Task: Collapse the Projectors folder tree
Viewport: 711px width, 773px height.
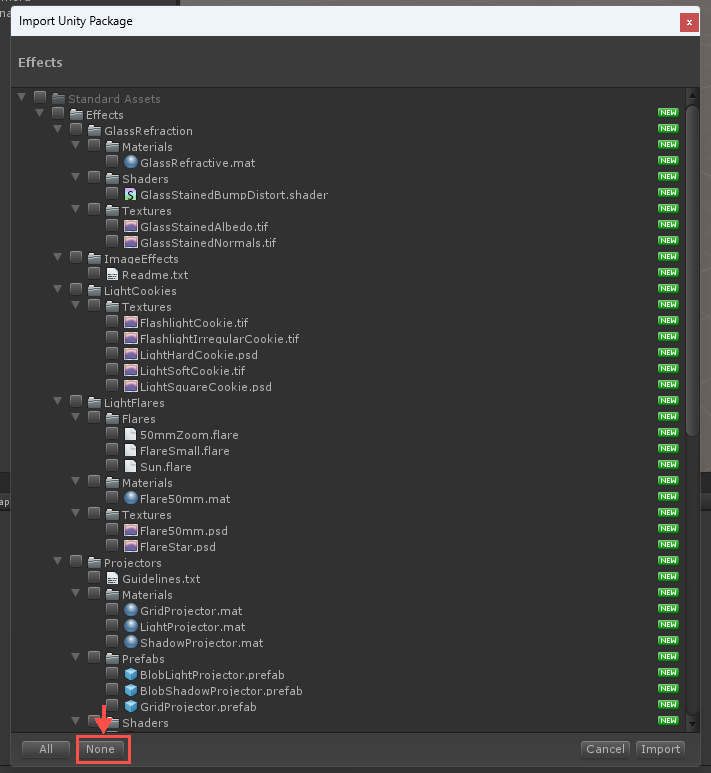Action: [x=58, y=561]
